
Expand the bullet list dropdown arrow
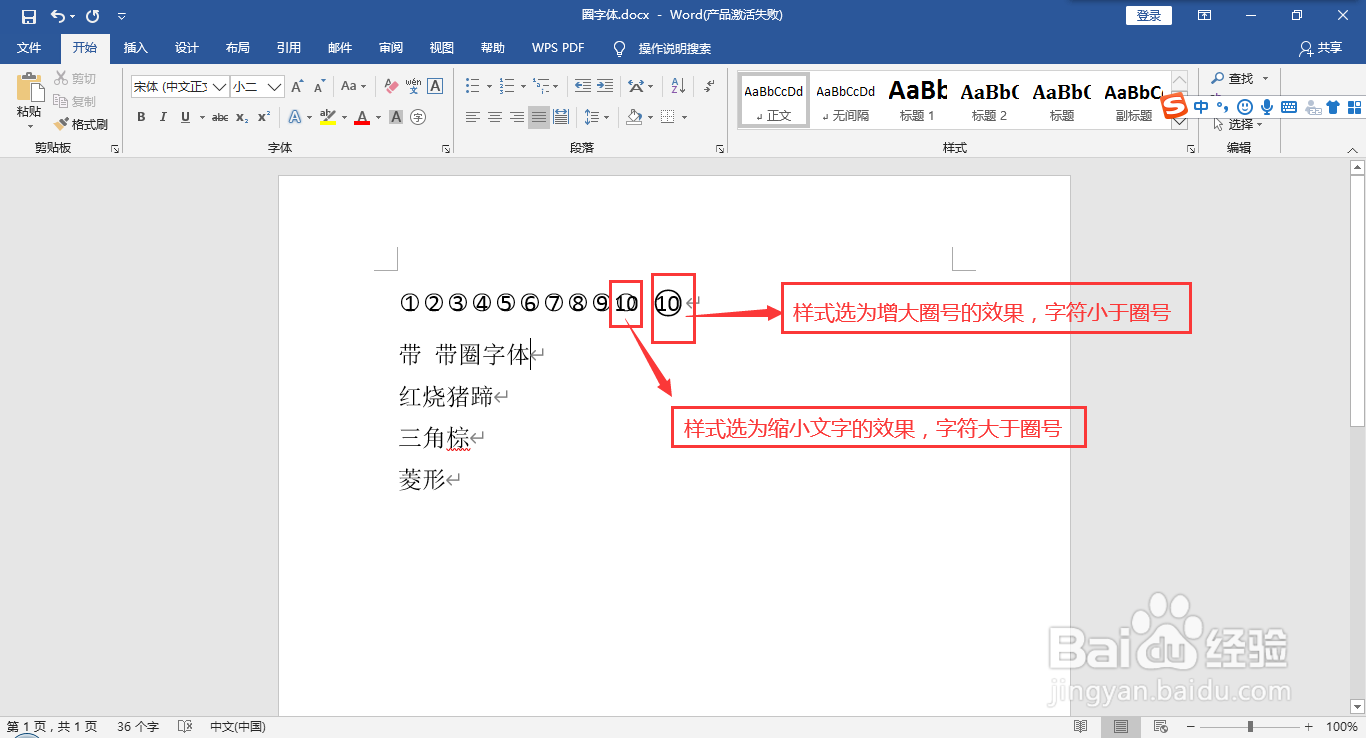pos(489,87)
